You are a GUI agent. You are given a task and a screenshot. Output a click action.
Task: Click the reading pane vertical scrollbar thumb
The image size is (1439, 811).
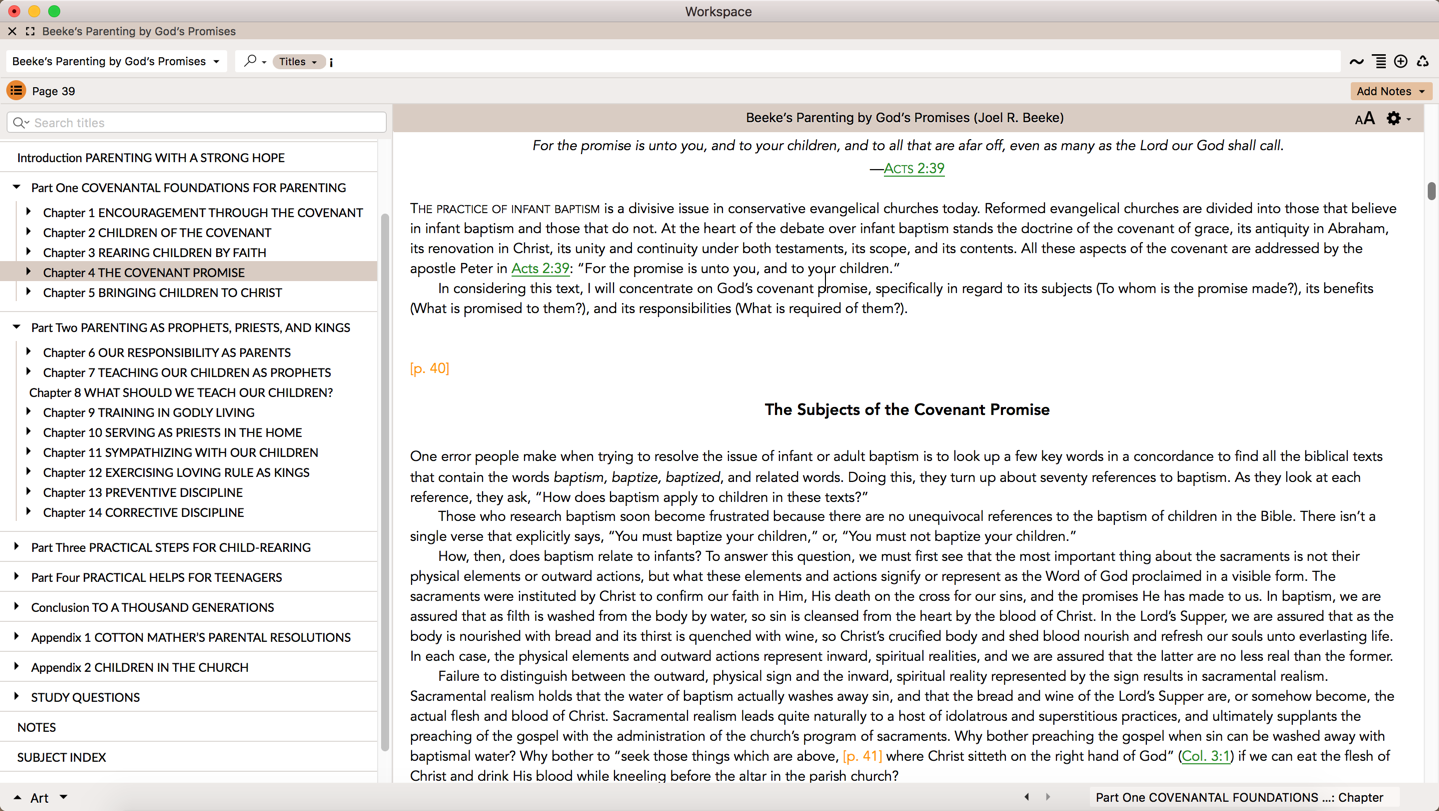click(x=1432, y=191)
